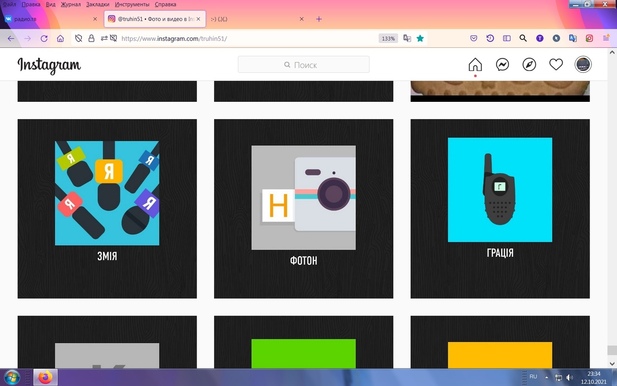
Task: Open the history toolbar button
Action: click(x=490, y=39)
